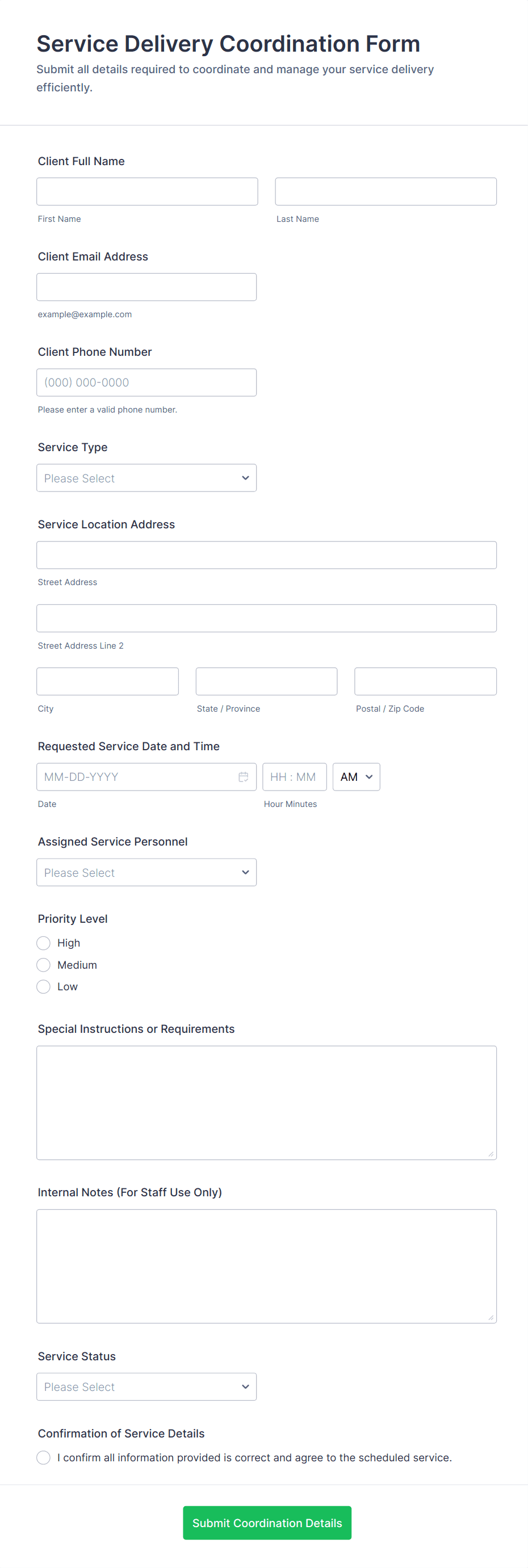Click the Special Instructions text area
Viewport: 528px width, 1568px height.
click(266, 1102)
